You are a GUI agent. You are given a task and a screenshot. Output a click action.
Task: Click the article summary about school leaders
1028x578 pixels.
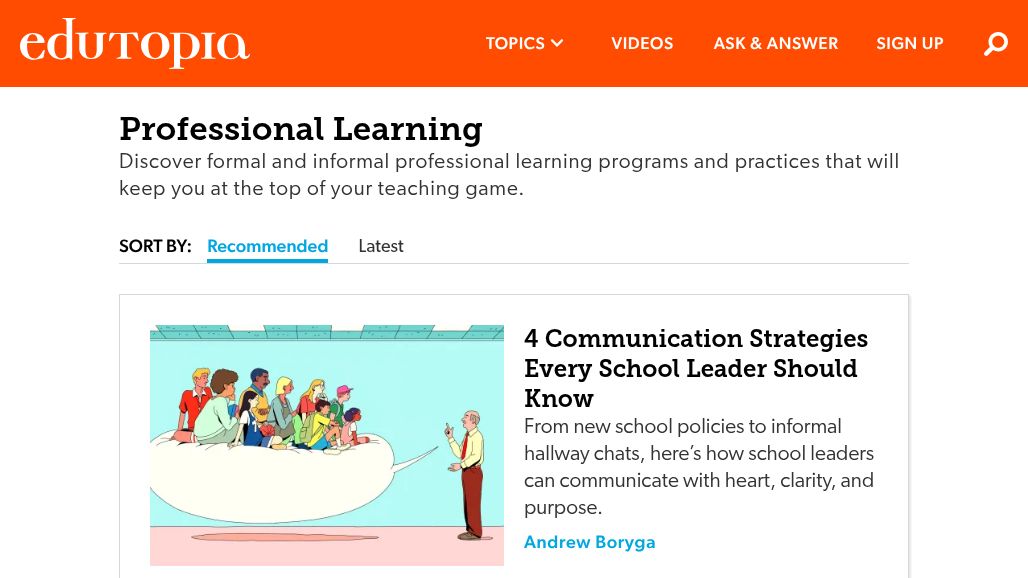click(x=699, y=467)
